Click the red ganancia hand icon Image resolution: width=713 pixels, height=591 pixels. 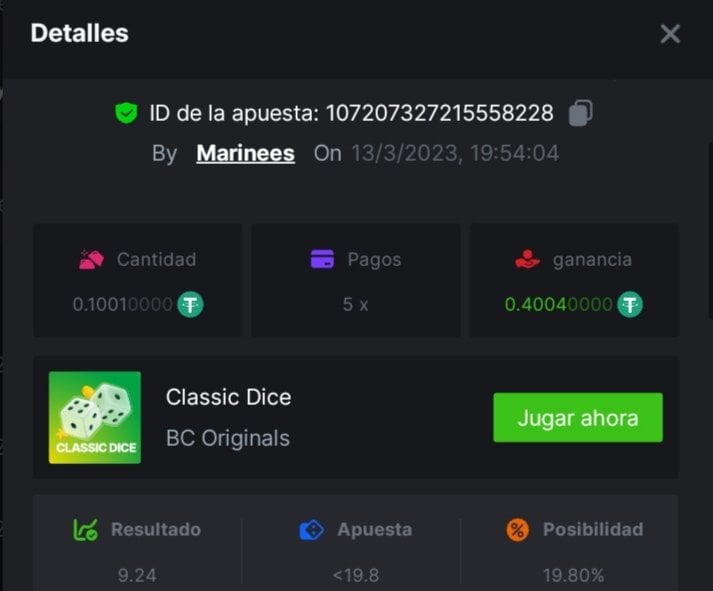tap(528, 260)
